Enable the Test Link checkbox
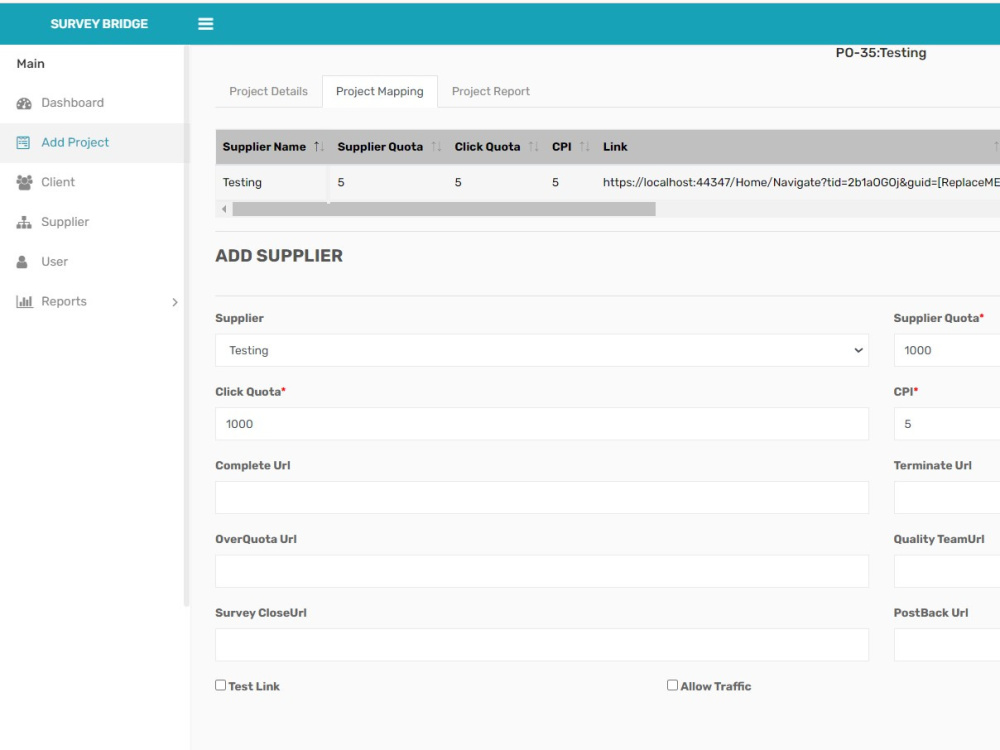This screenshot has height=750, width=1000. point(221,685)
